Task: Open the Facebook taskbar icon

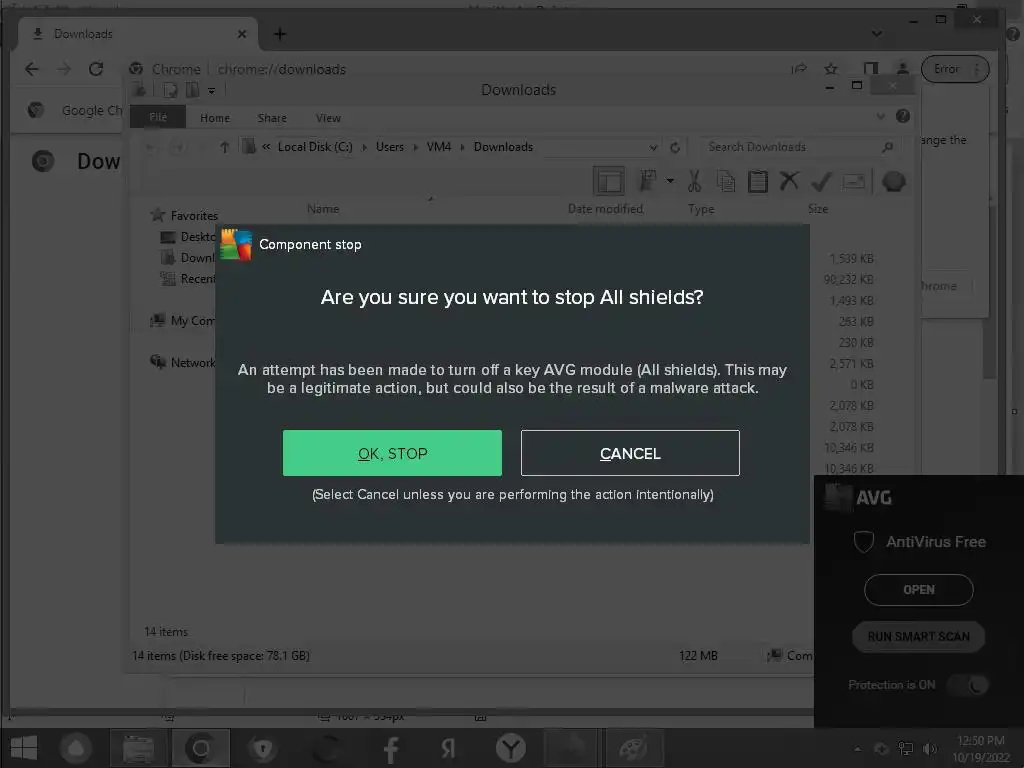Action: (391, 748)
